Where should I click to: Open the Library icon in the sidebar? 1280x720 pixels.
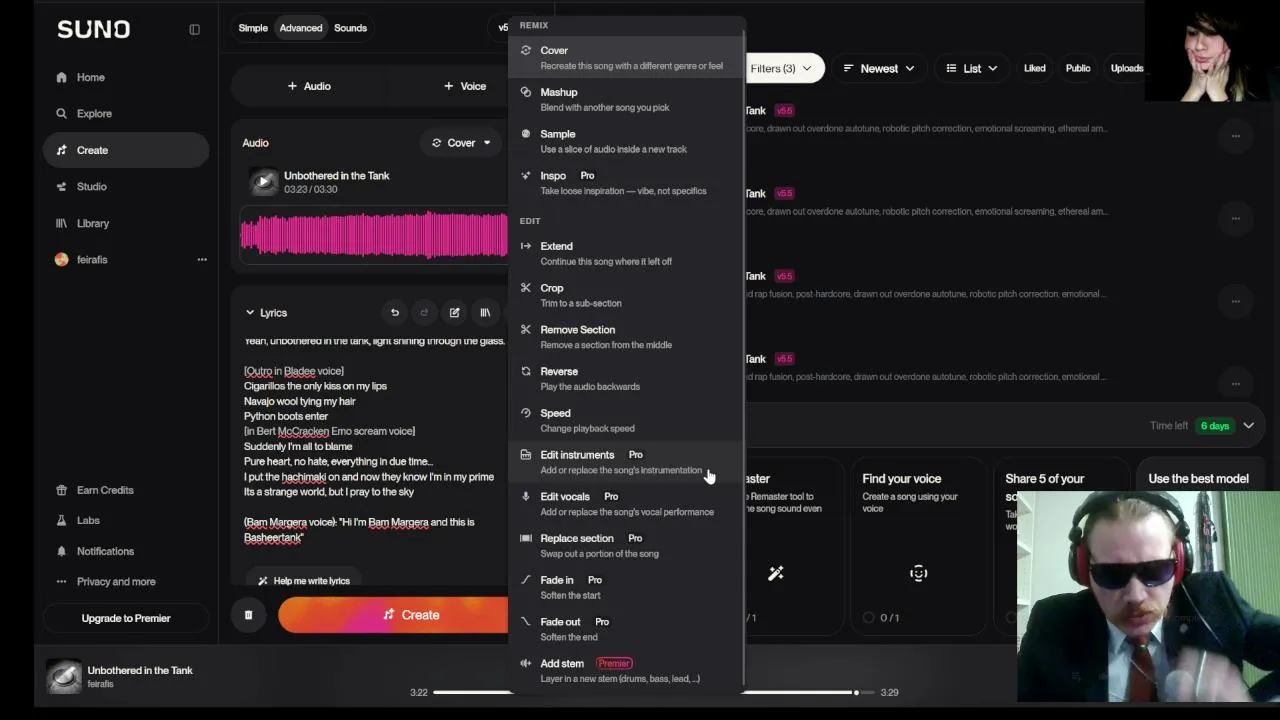pos(62,223)
